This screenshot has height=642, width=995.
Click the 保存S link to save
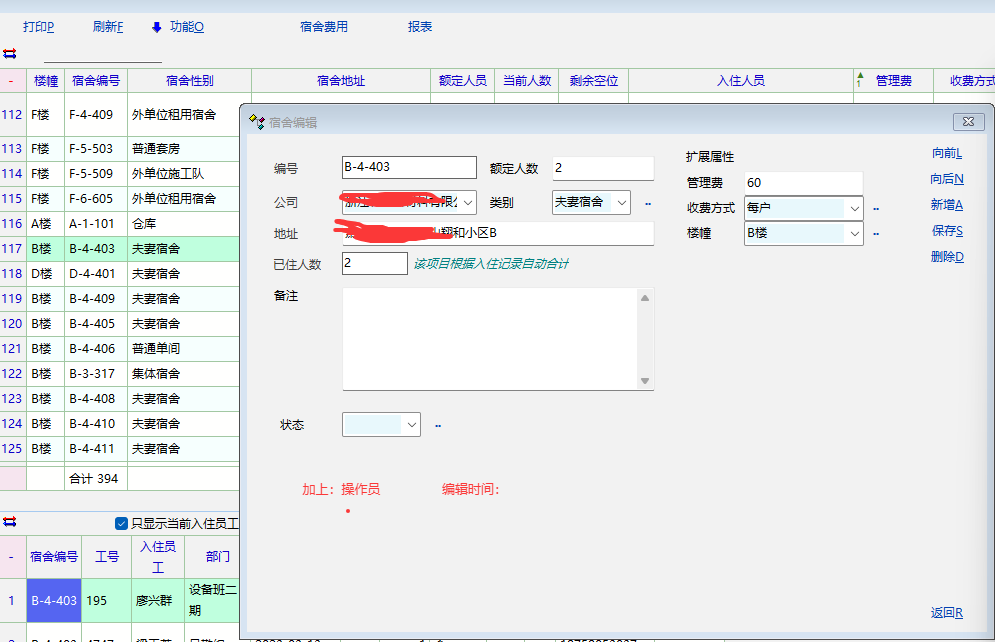(x=946, y=231)
